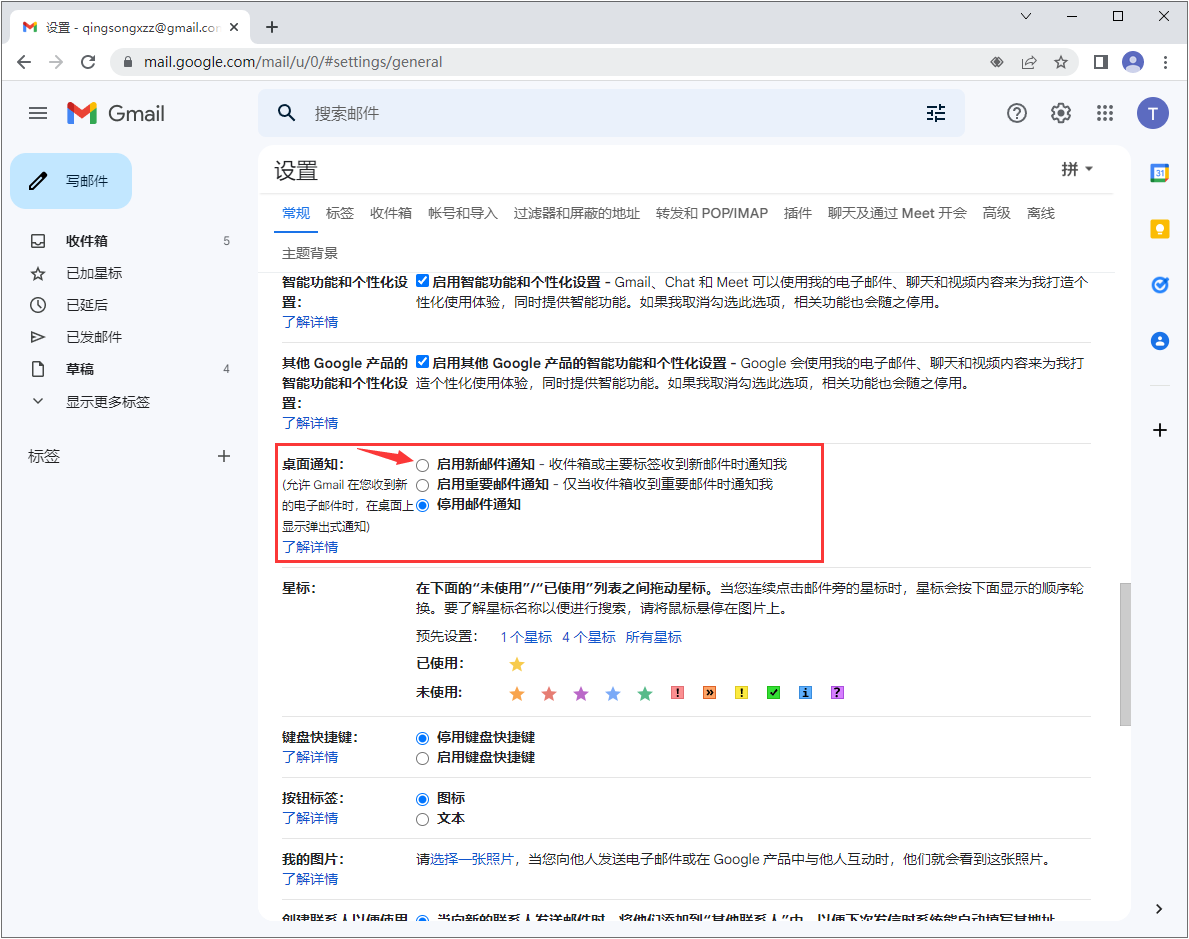The width and height of the screenshot is (1189, 939).
Task: Open Google Calendar side panel
Action: click(1159, 173)
